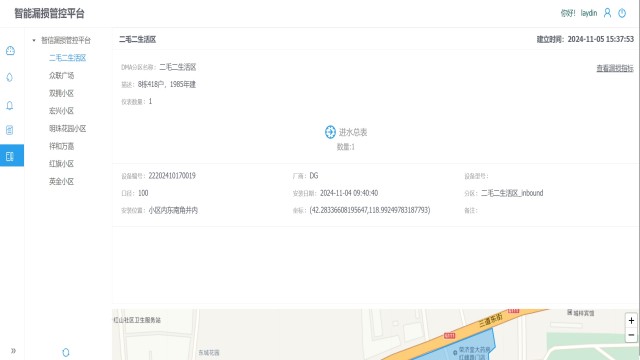640x360 pixels.
Task: Select 英金小区 in the tree
Action: tap(61, 181)
